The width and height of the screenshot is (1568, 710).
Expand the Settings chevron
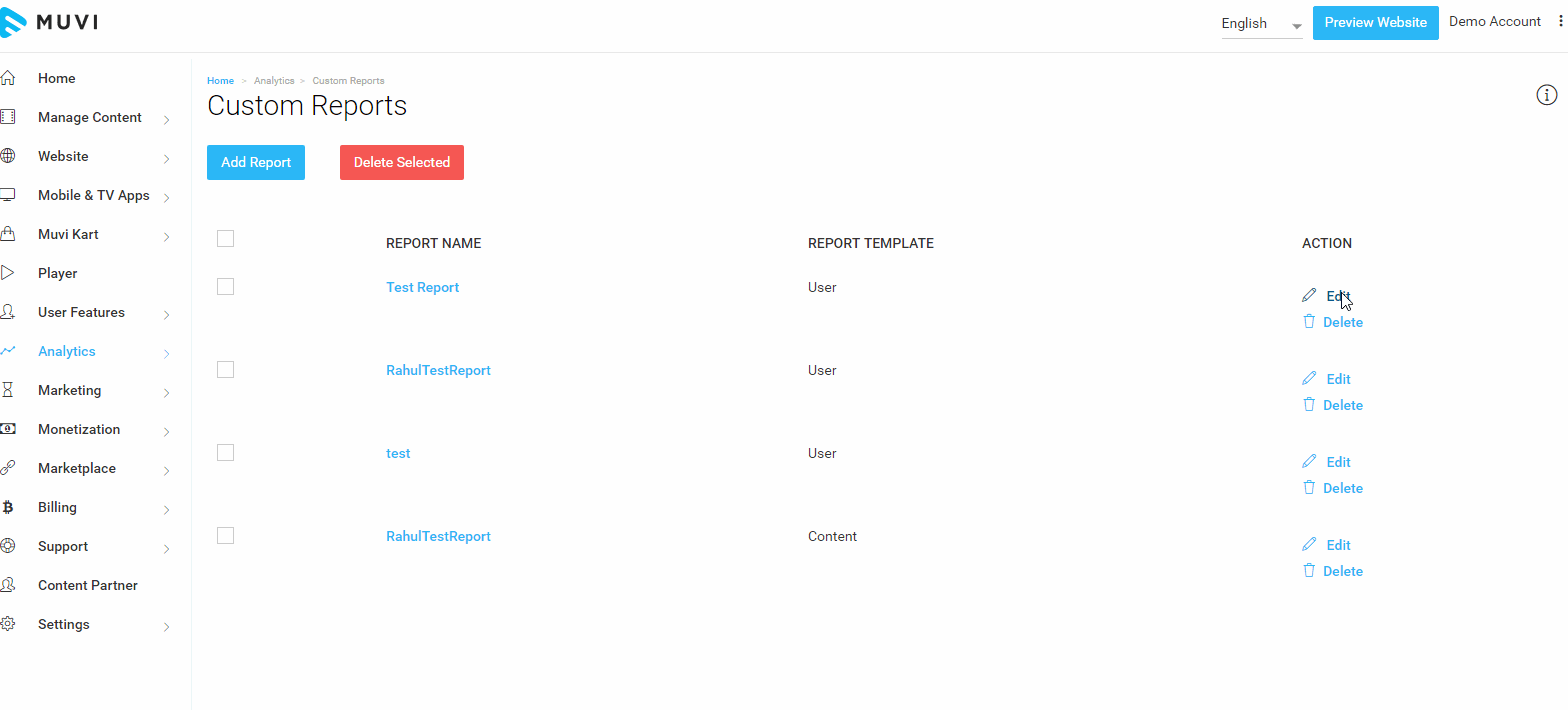pyautogui.click(x=166, y=627)
